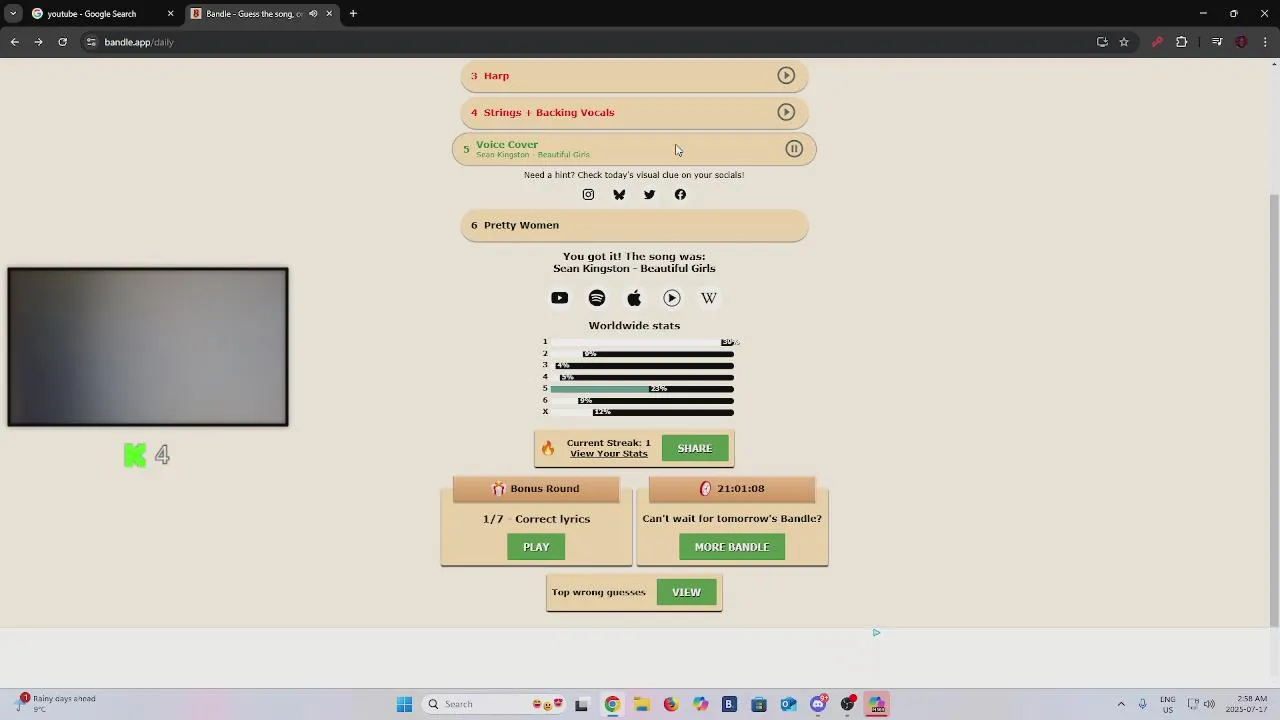The image size is (1280, 720).
Task: Open the song on YouTube
Action: [x=559, y=298]
